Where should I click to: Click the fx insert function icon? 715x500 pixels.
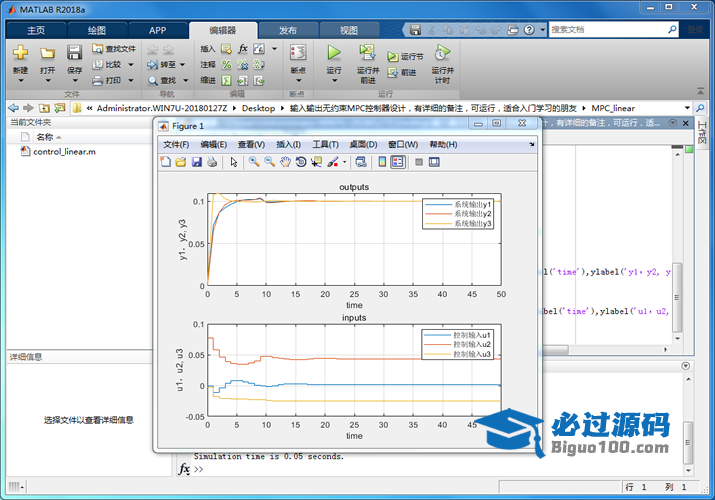tap(243, 49)
